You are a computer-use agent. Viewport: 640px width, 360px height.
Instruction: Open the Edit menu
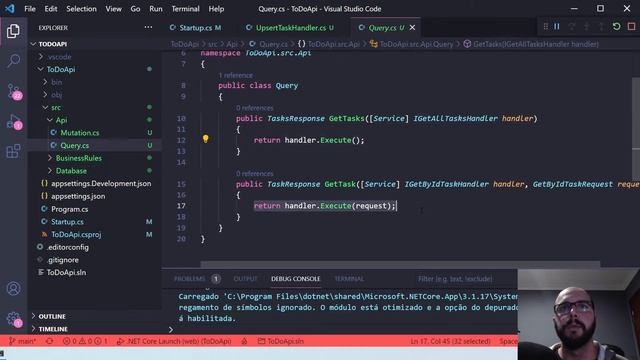click(51, 9)
